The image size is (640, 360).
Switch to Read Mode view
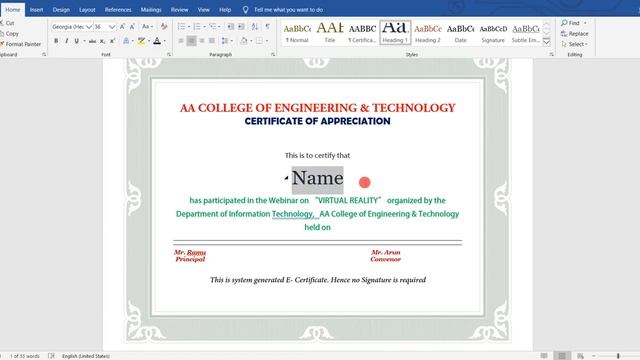tap(544, 356)
